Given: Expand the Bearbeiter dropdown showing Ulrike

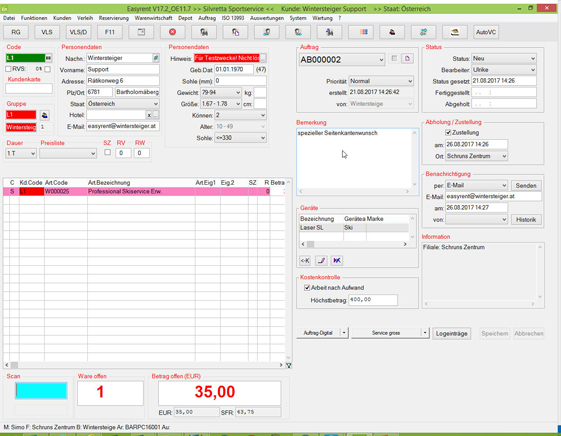Looking at the screenshot, I should pos(504,70).
